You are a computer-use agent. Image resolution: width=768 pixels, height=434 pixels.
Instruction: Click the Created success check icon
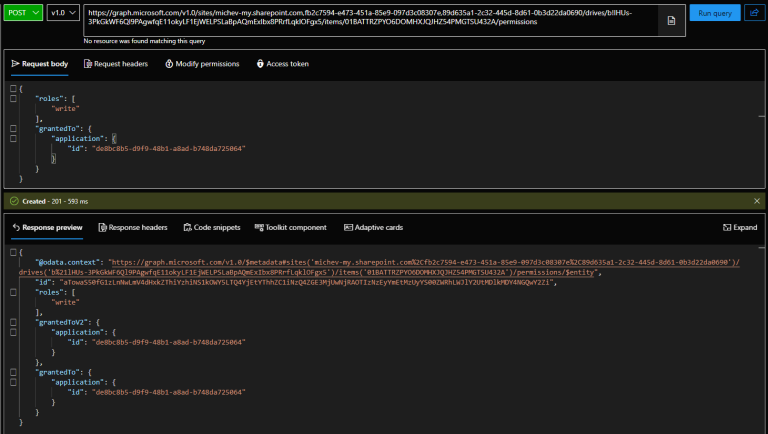pos(14,201)
